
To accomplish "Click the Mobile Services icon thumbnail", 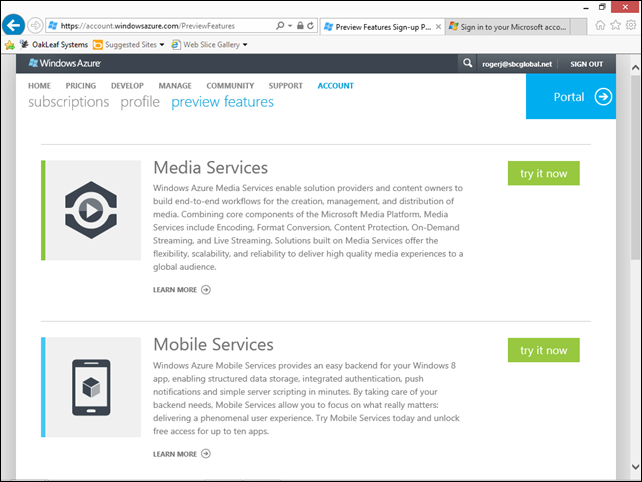I will point(91,387).
